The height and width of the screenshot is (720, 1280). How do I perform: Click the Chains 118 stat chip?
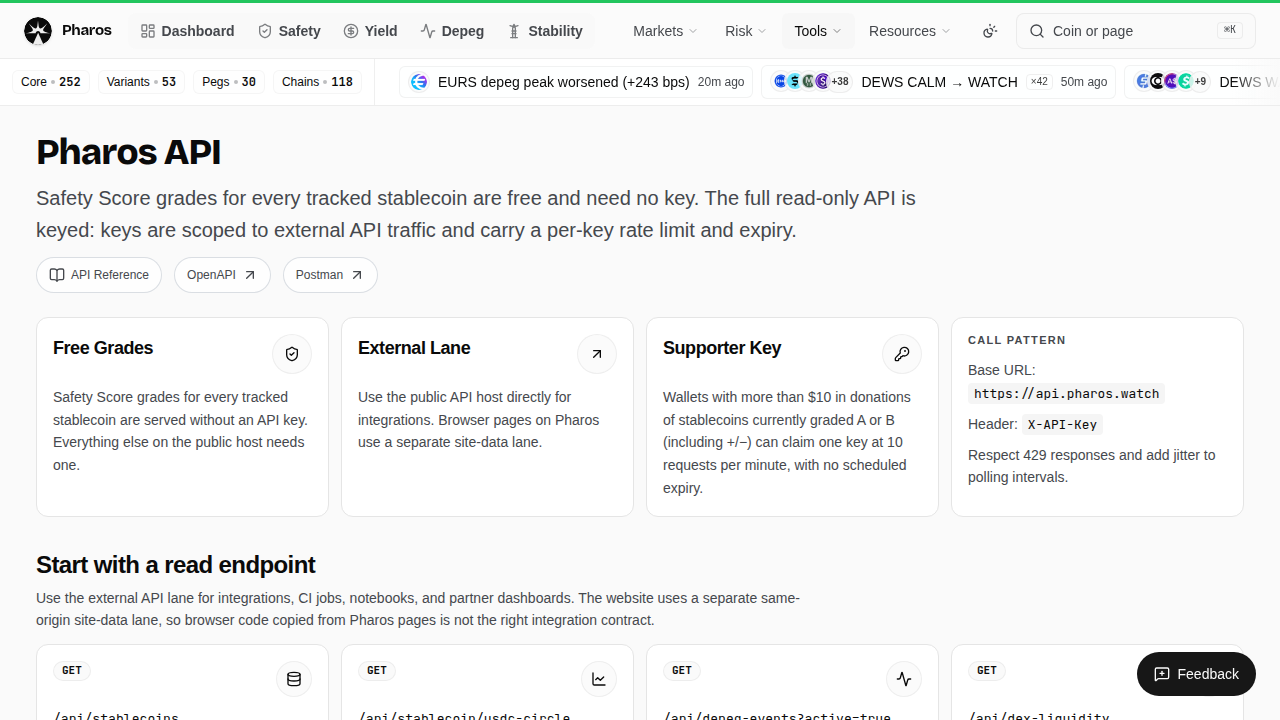tap(317, 82)
